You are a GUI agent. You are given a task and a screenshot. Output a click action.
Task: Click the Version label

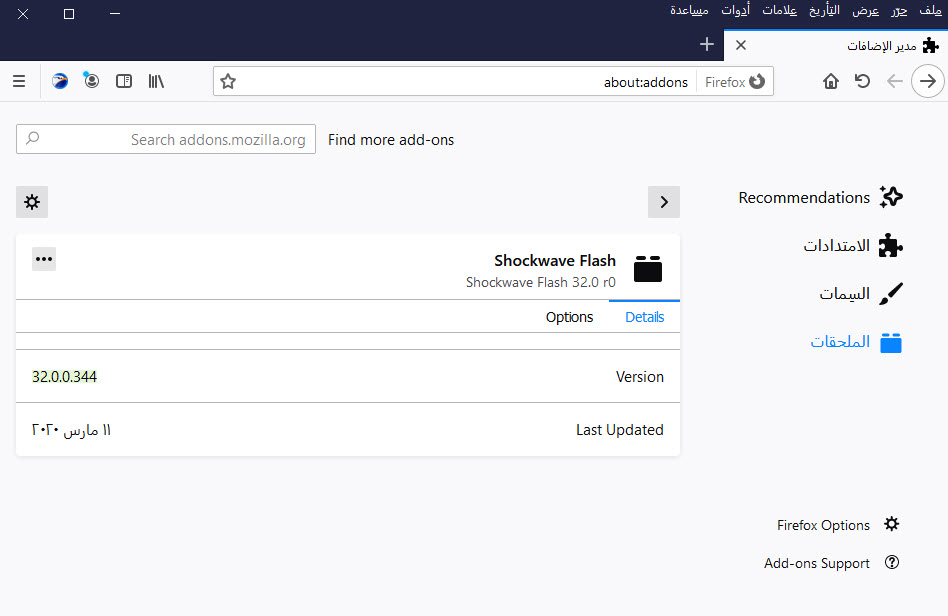pos(640,377)
